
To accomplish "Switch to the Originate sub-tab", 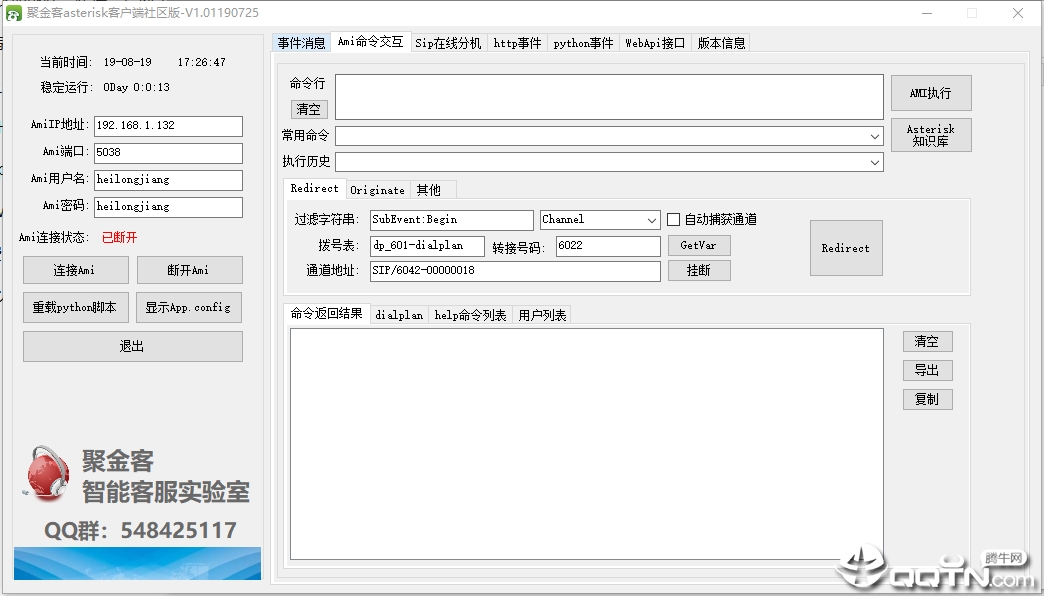I will 378,190.
